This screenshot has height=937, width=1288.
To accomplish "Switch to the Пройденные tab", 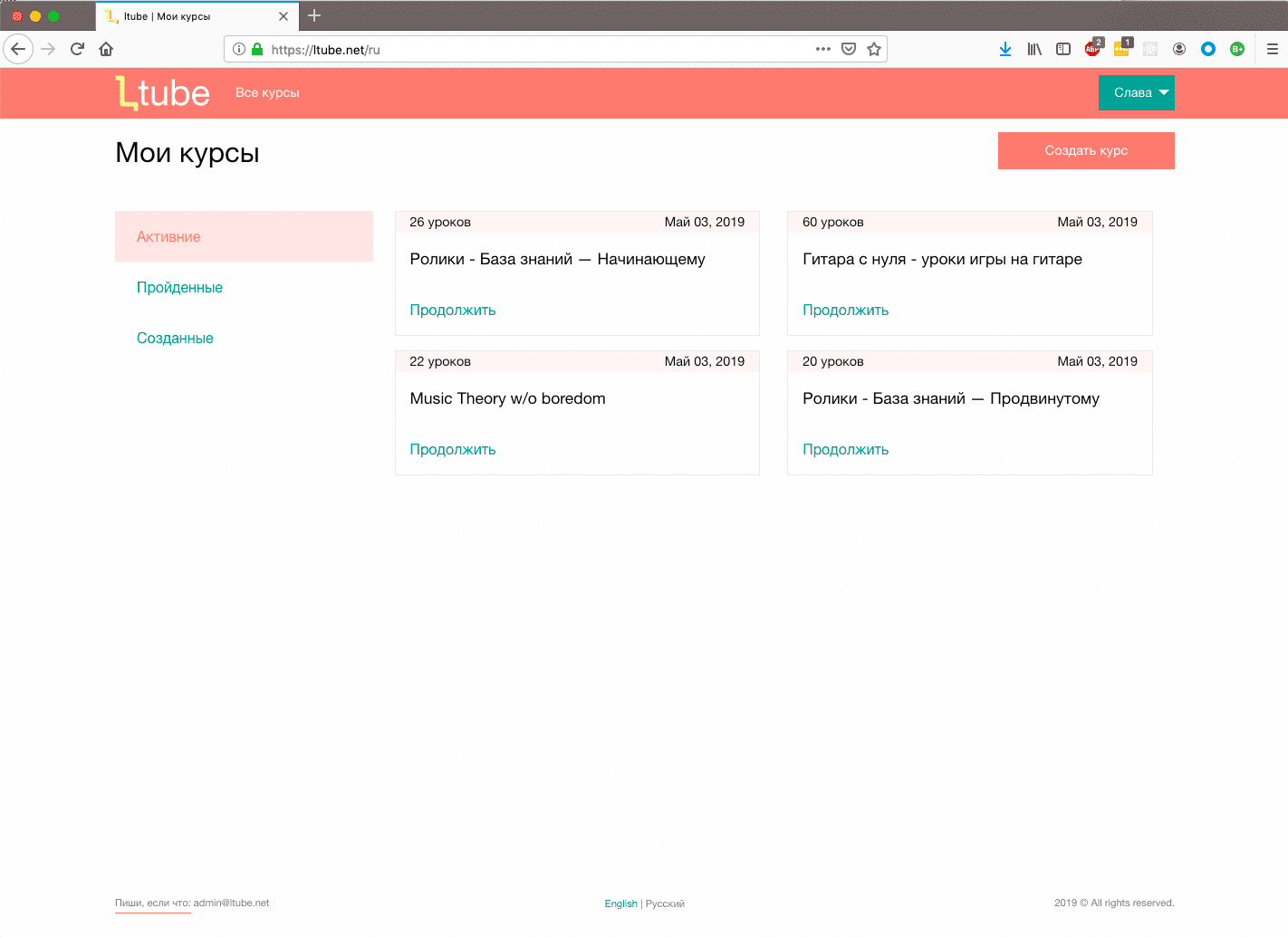I will click(x=179, y=287).
